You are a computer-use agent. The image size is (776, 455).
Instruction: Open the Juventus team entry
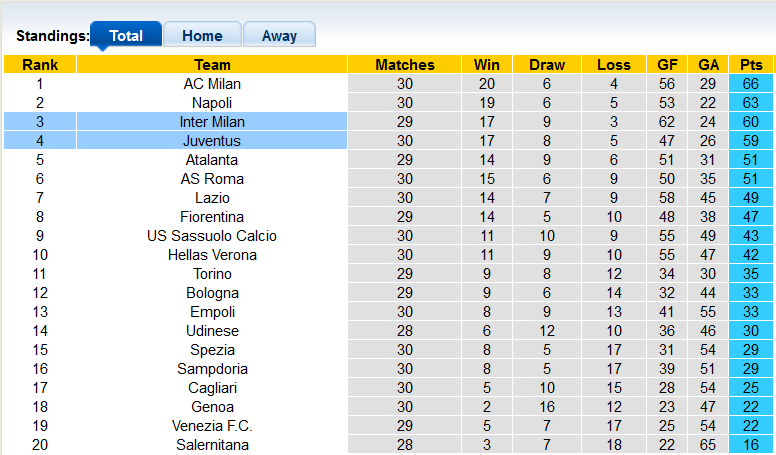click(x=212, y=141)
